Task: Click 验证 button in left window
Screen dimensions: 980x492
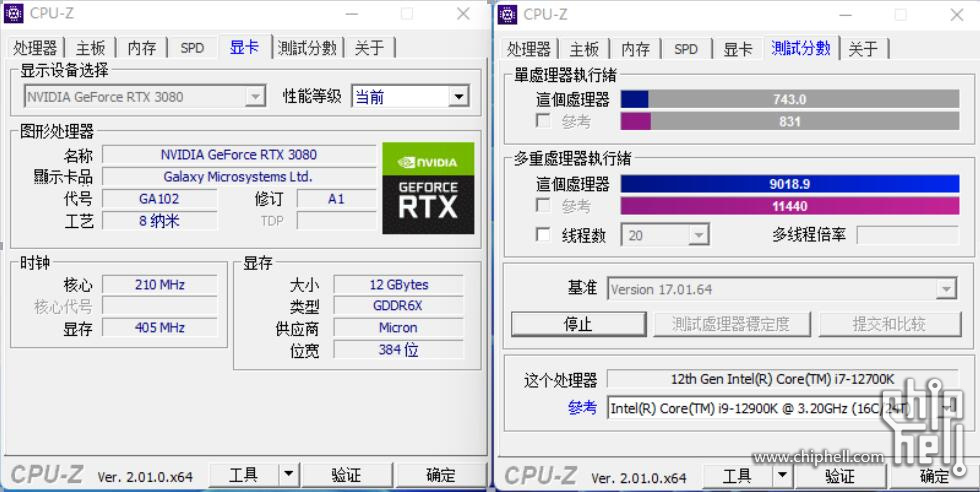Action: tap(347, 475)
